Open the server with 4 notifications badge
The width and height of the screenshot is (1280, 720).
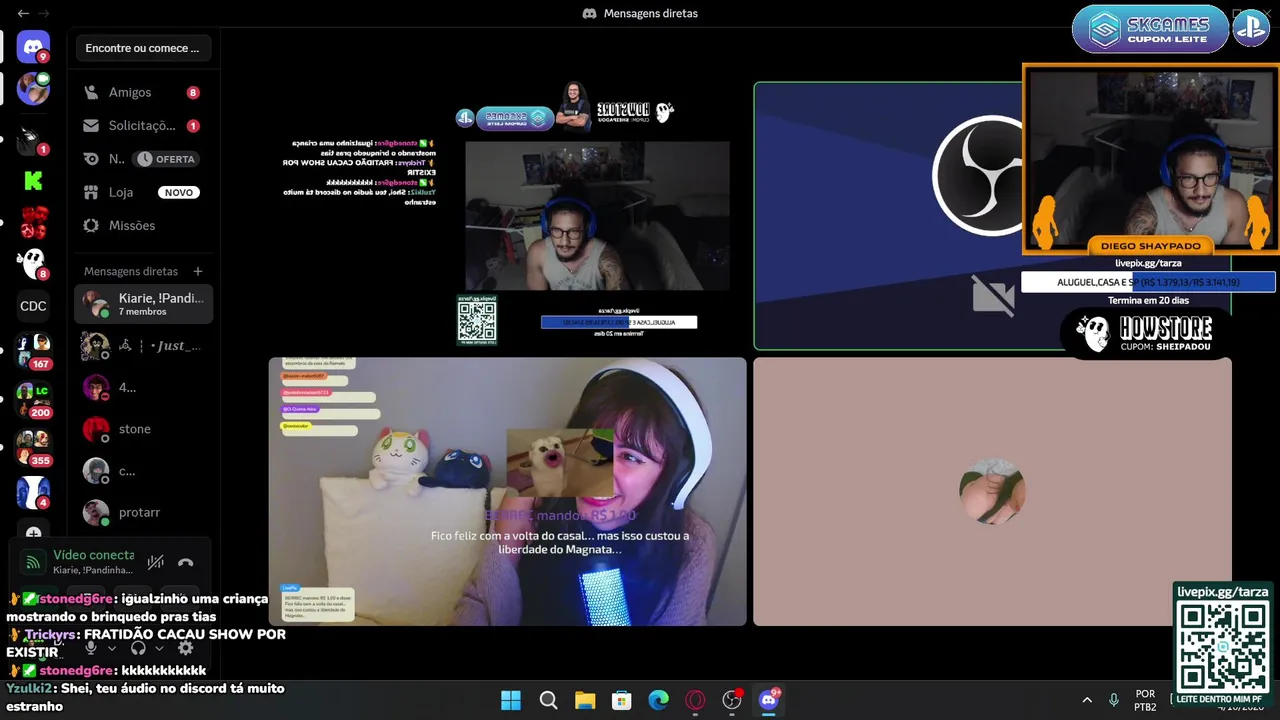coord(33,492)
